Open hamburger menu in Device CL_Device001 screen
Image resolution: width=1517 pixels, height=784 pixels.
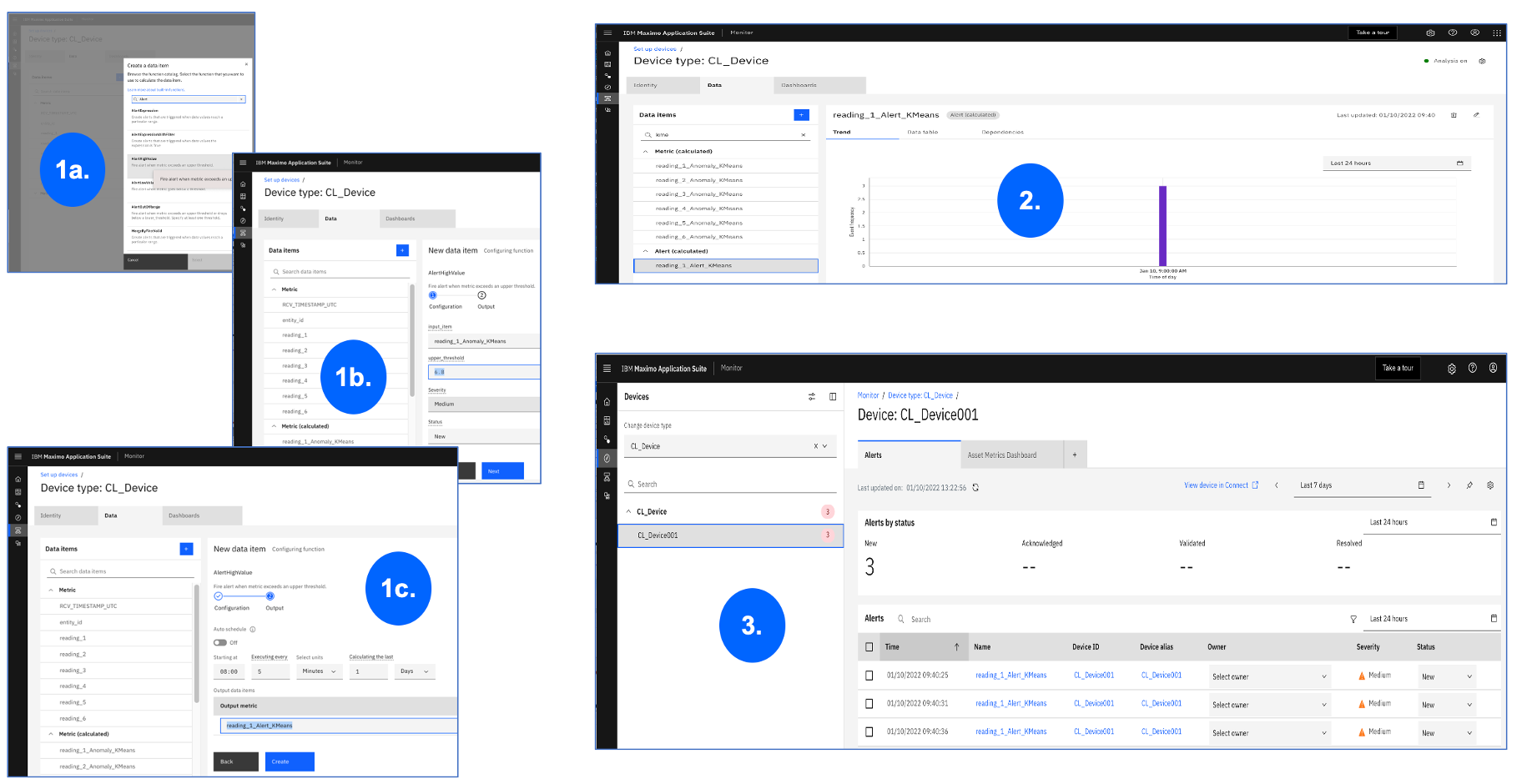pyautogui.click(x=607, y=368)
